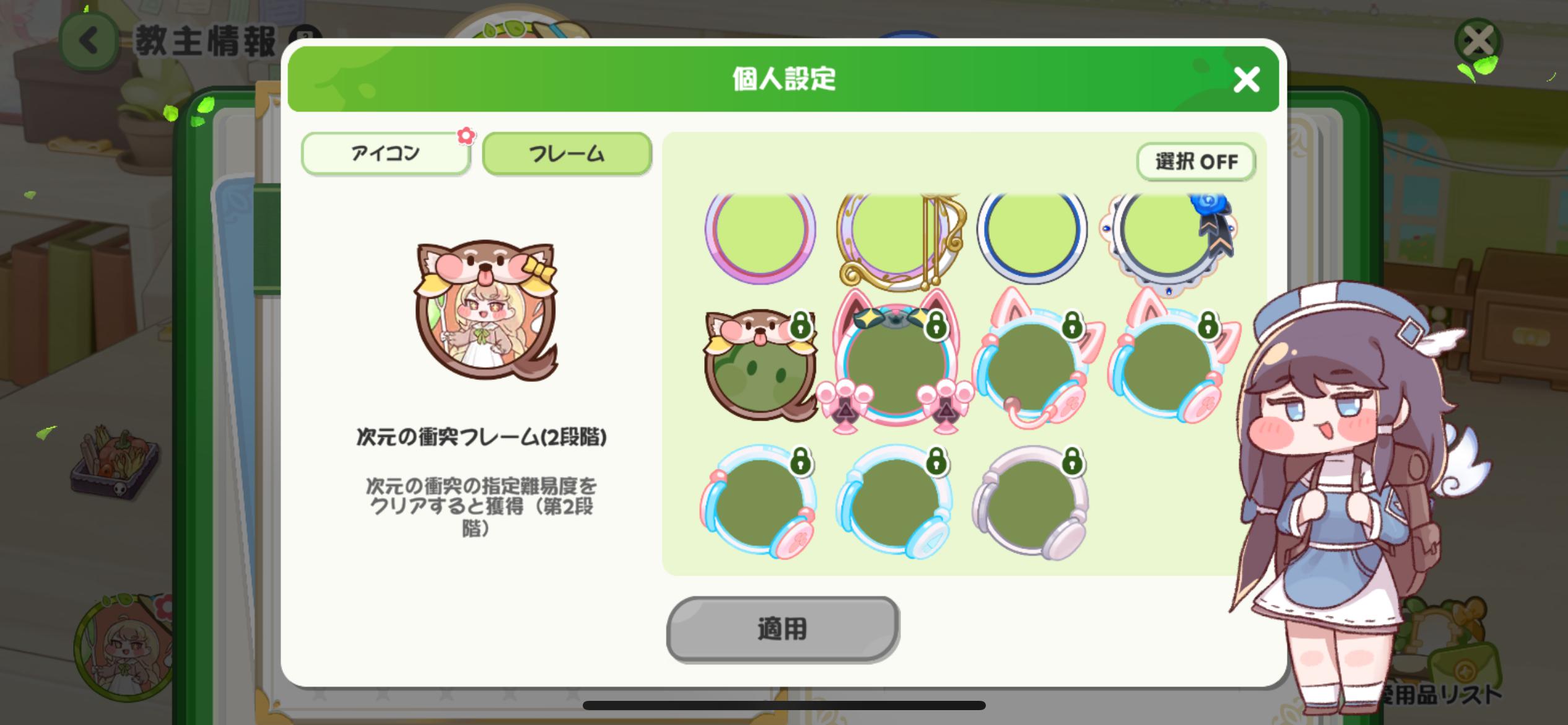
Task: Select the pink-and-blue headphone frame
Action: coord(758,501)
